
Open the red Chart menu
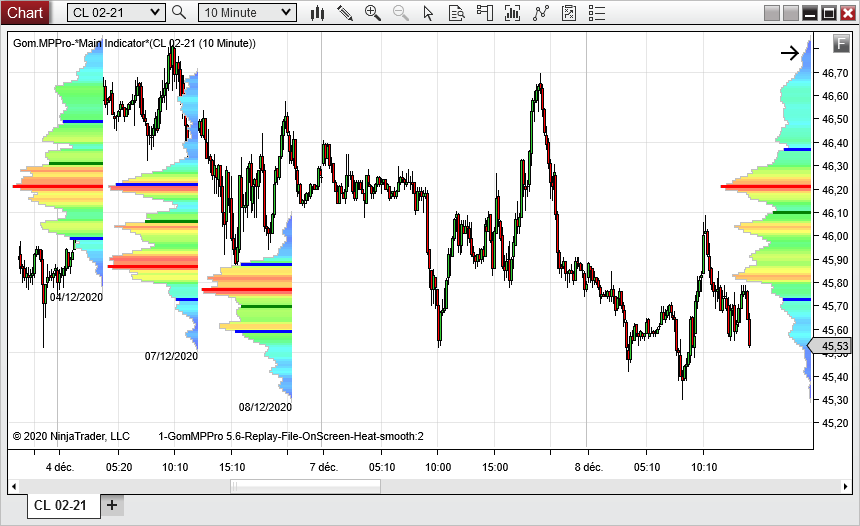(x=25, y=12)
